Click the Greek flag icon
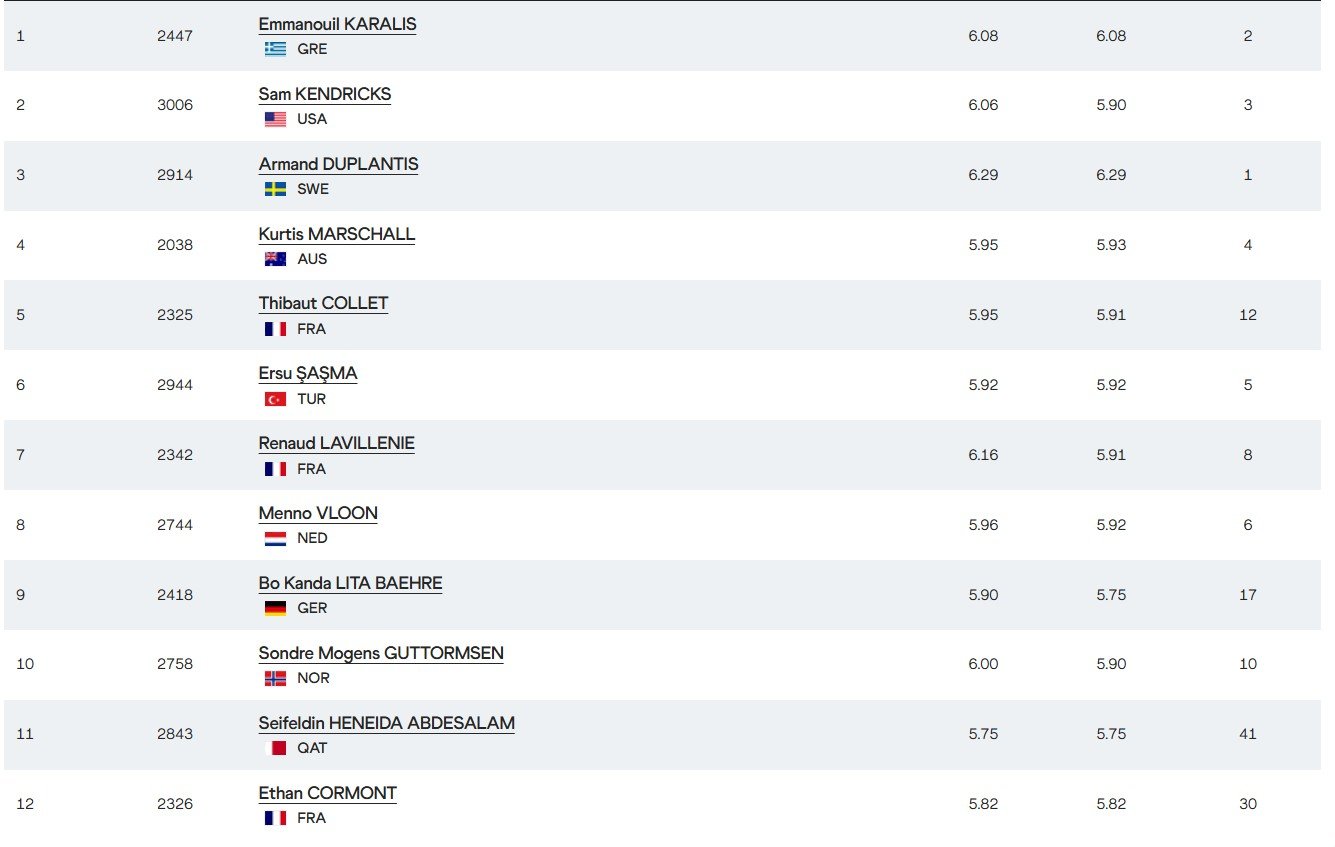Screen dimensions: 1335x847 [275, 49]
